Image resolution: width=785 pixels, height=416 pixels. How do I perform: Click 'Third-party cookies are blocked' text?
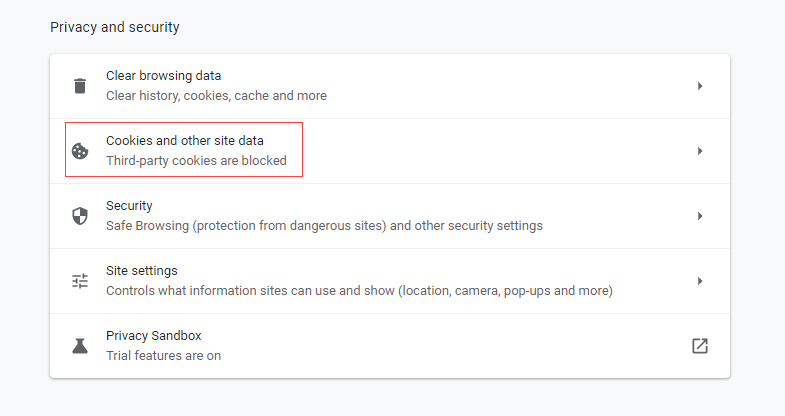(x=196, y=160)
